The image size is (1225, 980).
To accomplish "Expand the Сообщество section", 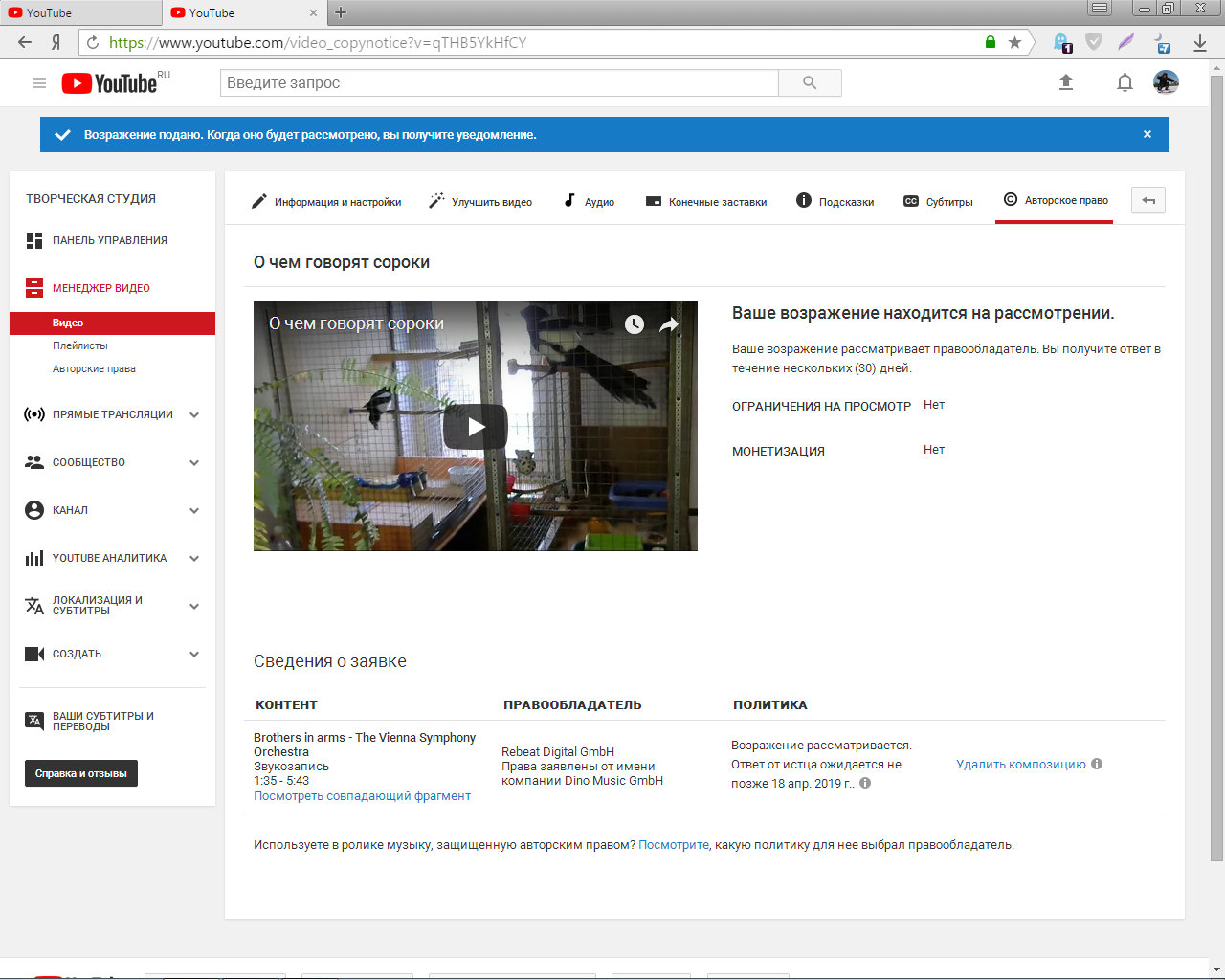I will click(194, 462).
